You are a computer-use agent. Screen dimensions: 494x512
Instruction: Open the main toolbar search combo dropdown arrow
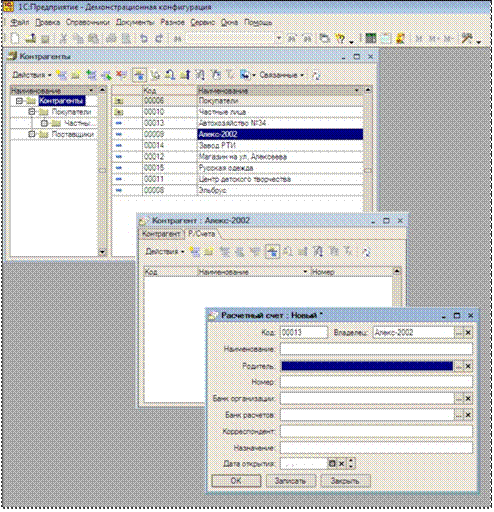pos(279,39)
